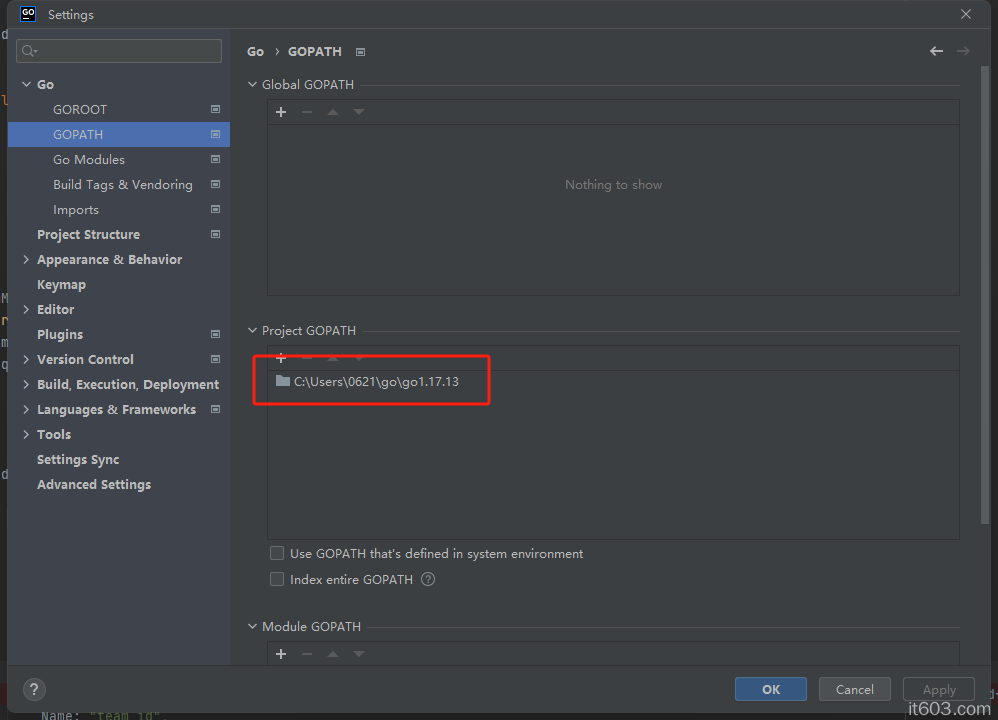998x720 pixels.
Task: Select Keymap in the settings tree
Action: pos(61,284)
